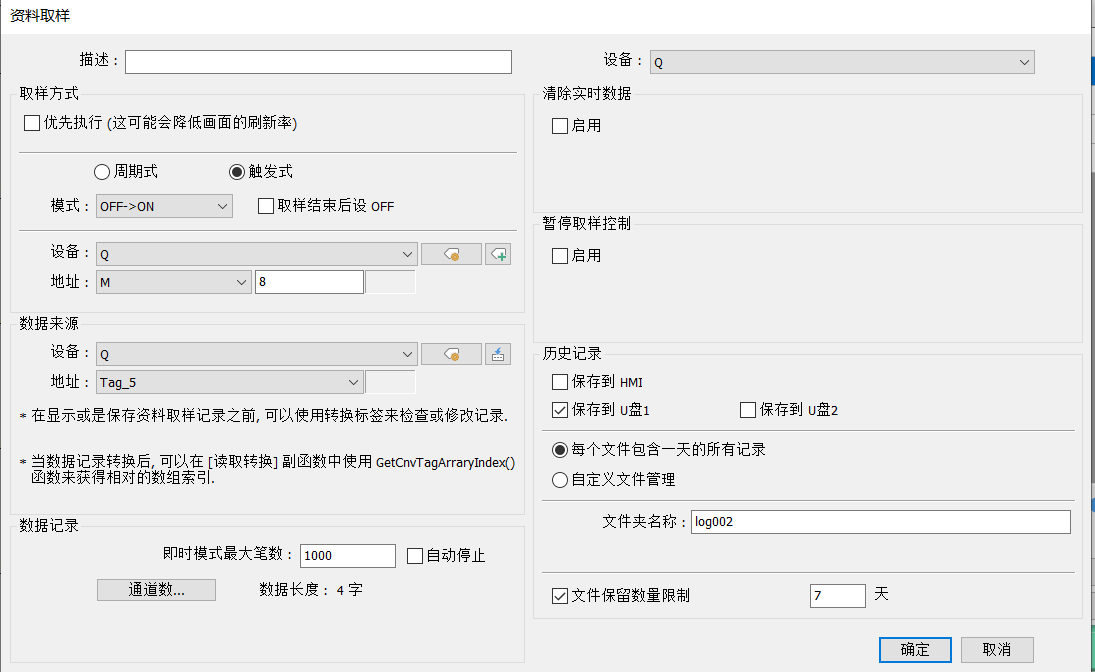
Task: Open the 模式 OFF->ON dropdown
Action: tap(164, 207)
